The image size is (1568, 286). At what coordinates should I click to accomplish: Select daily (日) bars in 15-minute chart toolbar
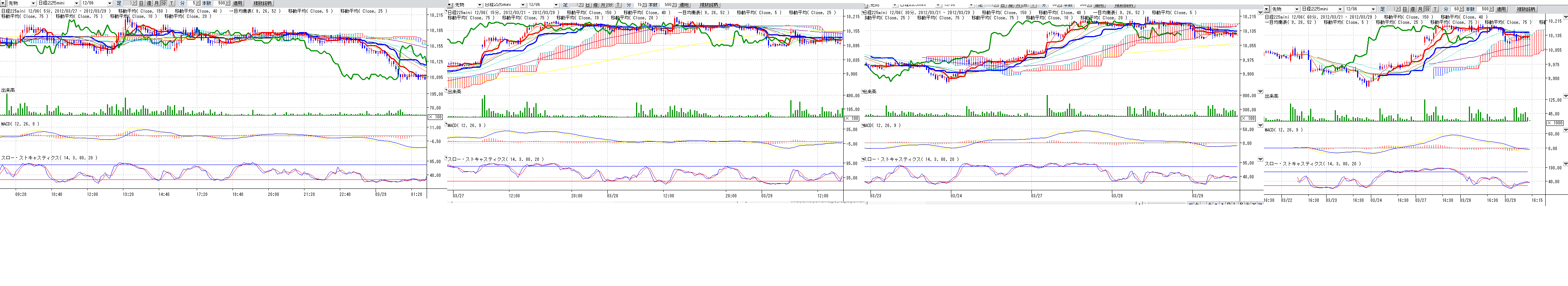588,5
